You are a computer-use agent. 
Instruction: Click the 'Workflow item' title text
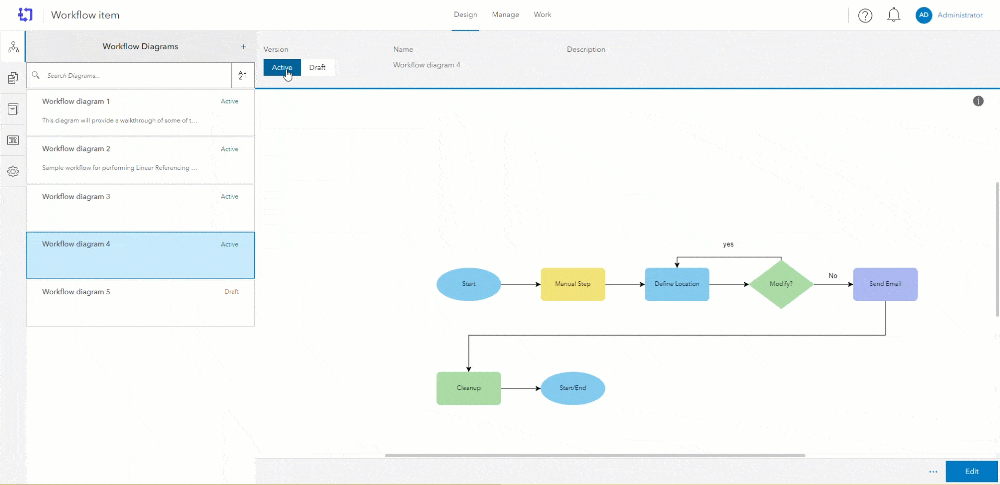point(85,15)
